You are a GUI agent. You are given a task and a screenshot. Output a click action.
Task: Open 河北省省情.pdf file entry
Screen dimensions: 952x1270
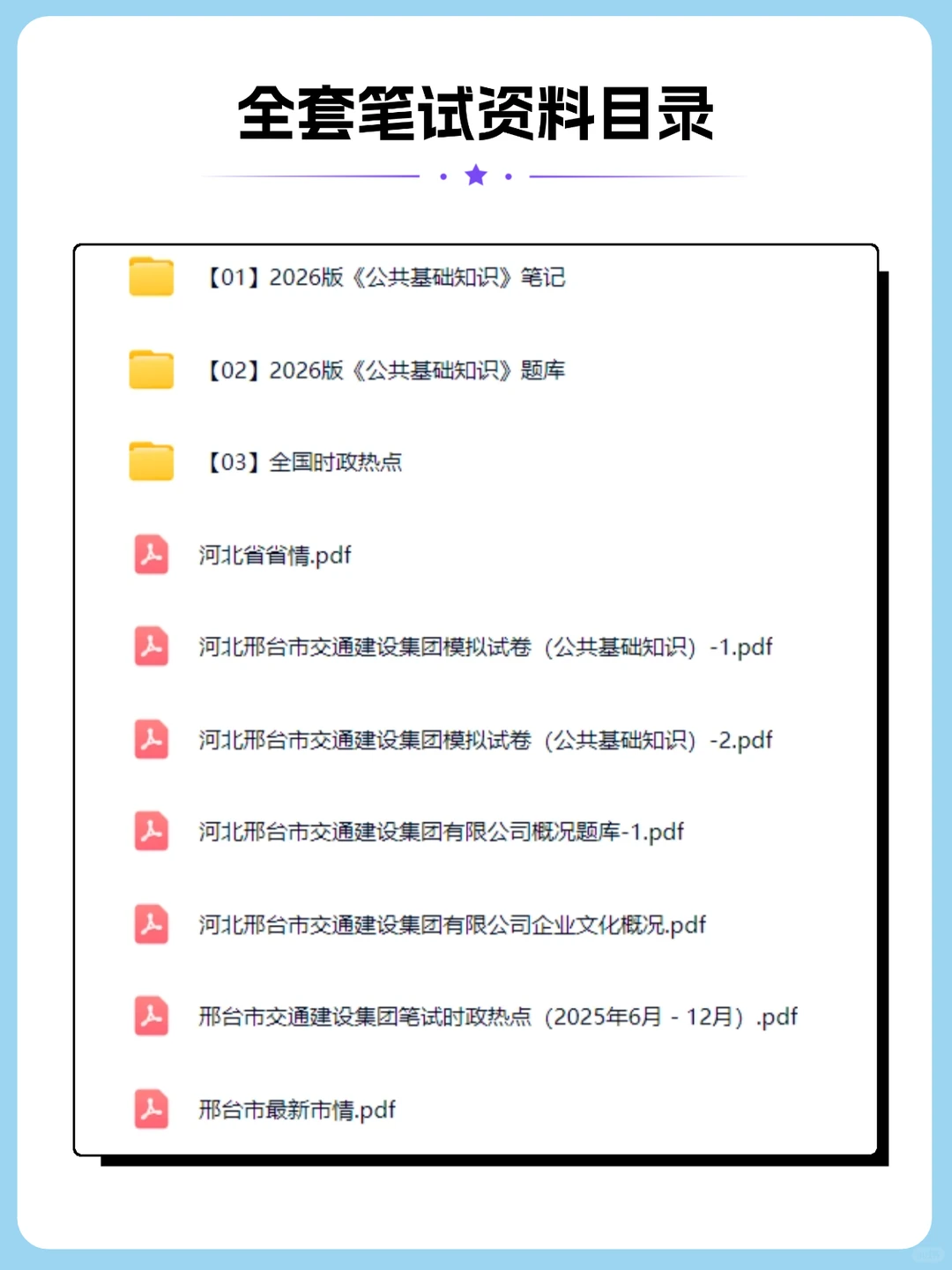(273, 556)
